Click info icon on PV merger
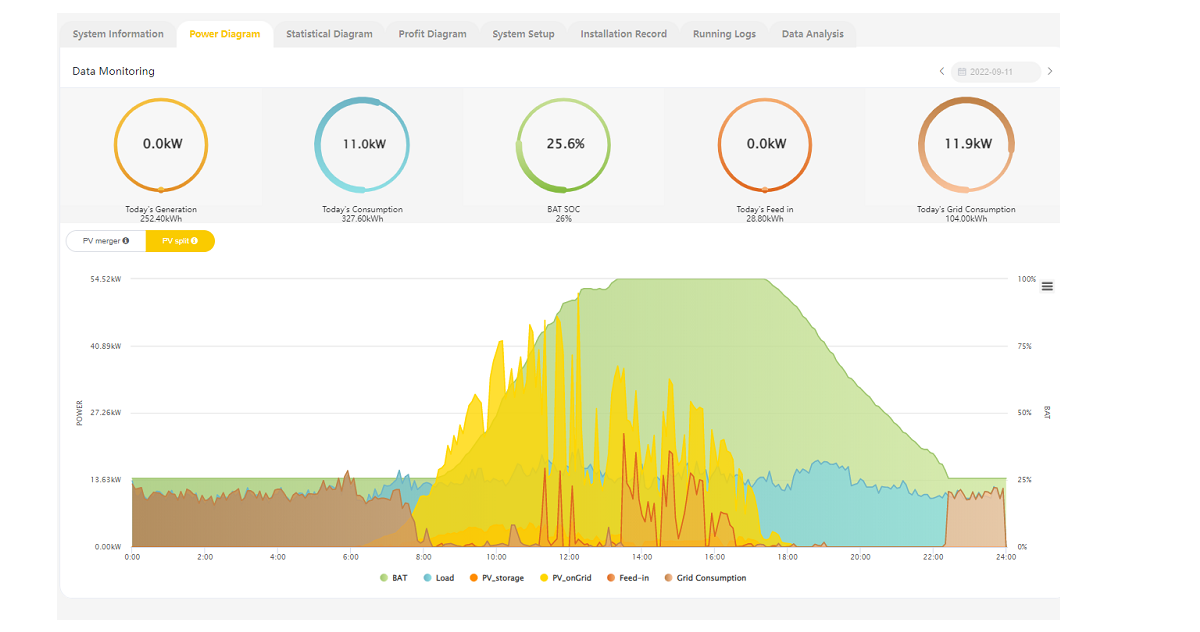 tap(125, 241)
